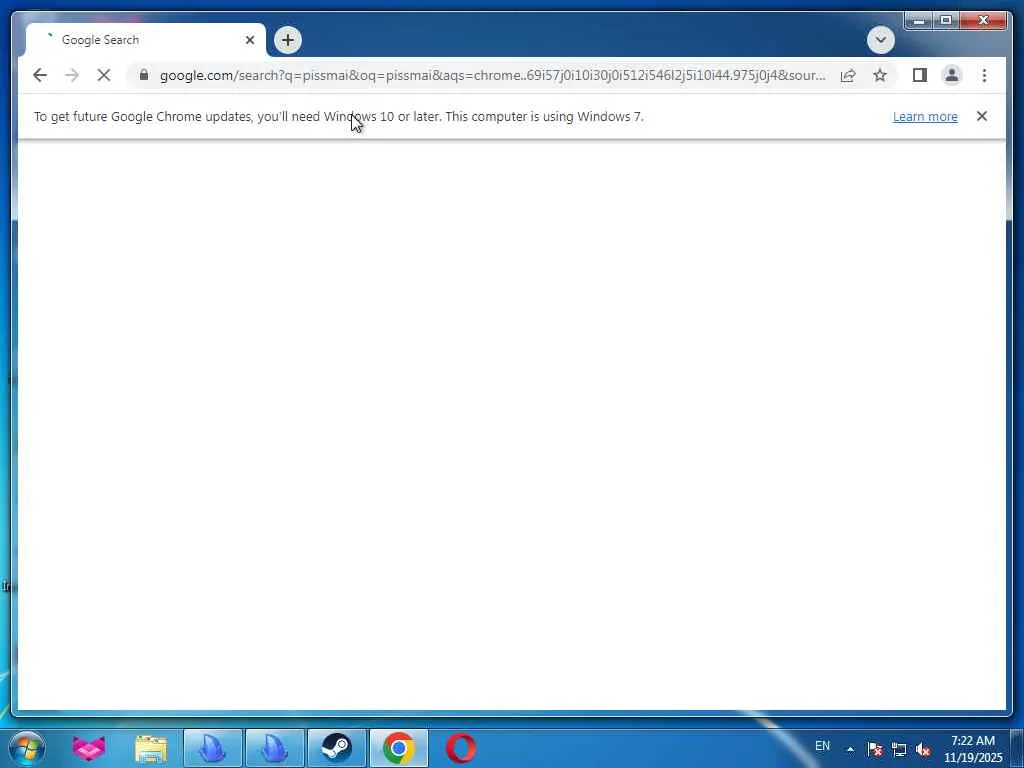Expand the tab search dropdown

(880, 40)
